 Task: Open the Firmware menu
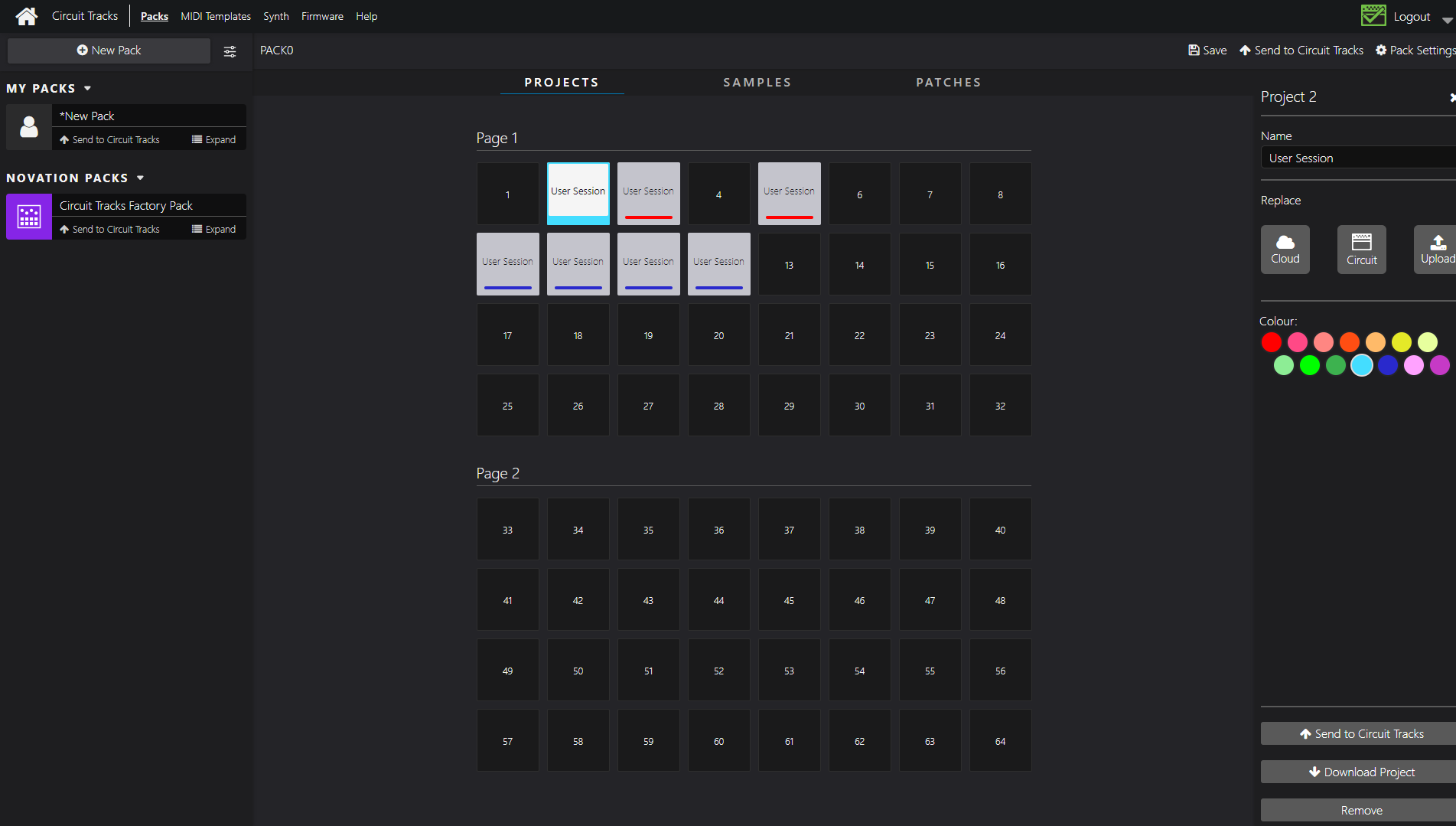tap(322, 16)
